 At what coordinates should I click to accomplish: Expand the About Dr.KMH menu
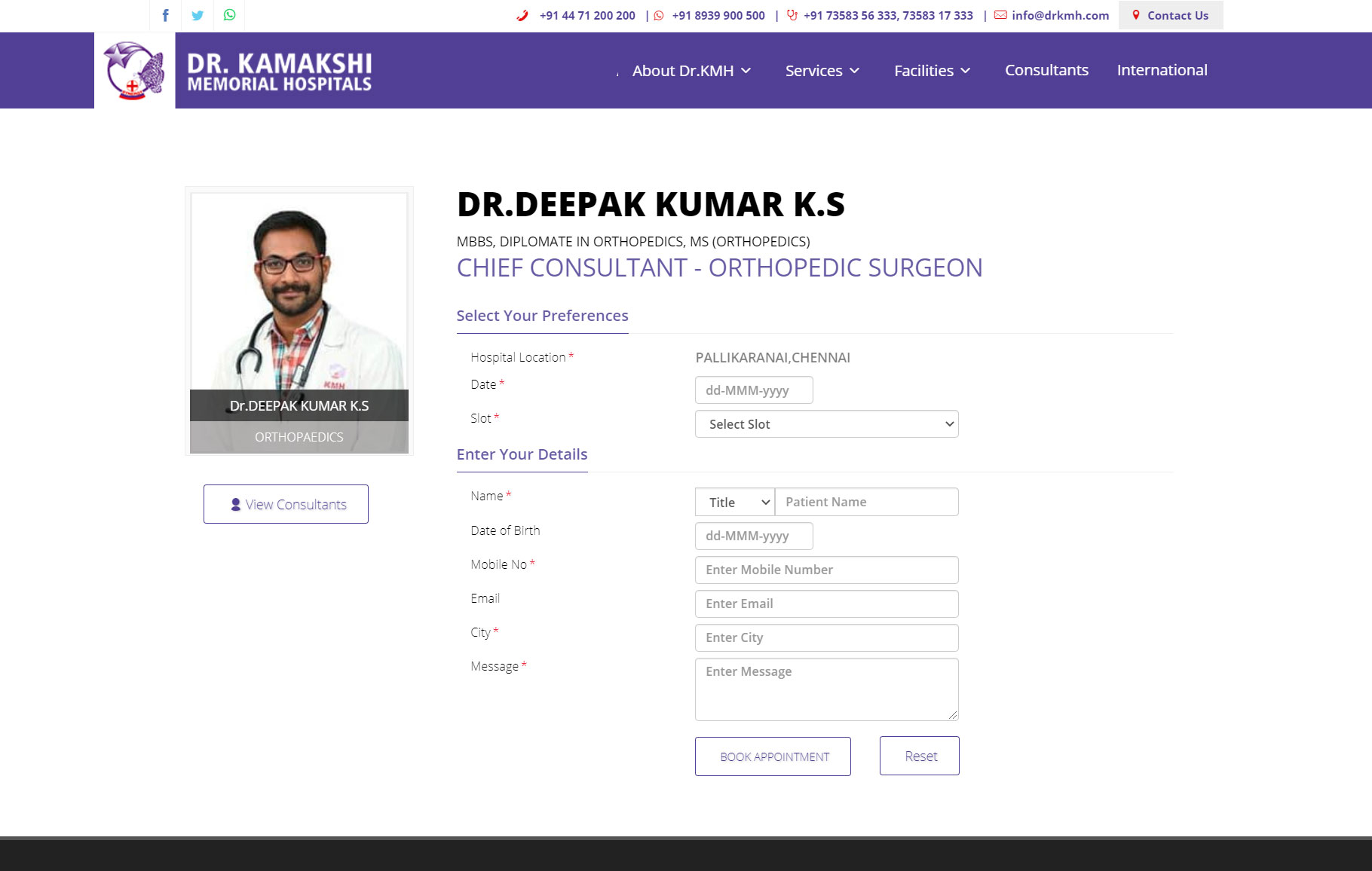click(x=691, y=71)
